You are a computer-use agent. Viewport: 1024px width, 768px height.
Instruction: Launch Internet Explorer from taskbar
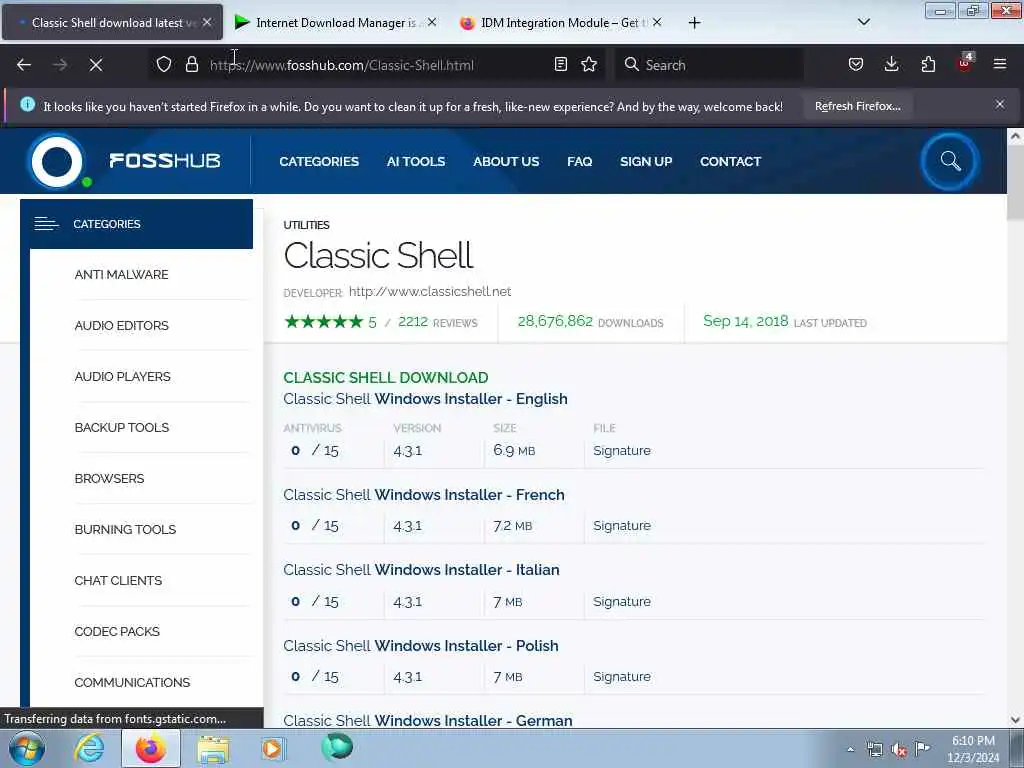click(x=89, y=749)
